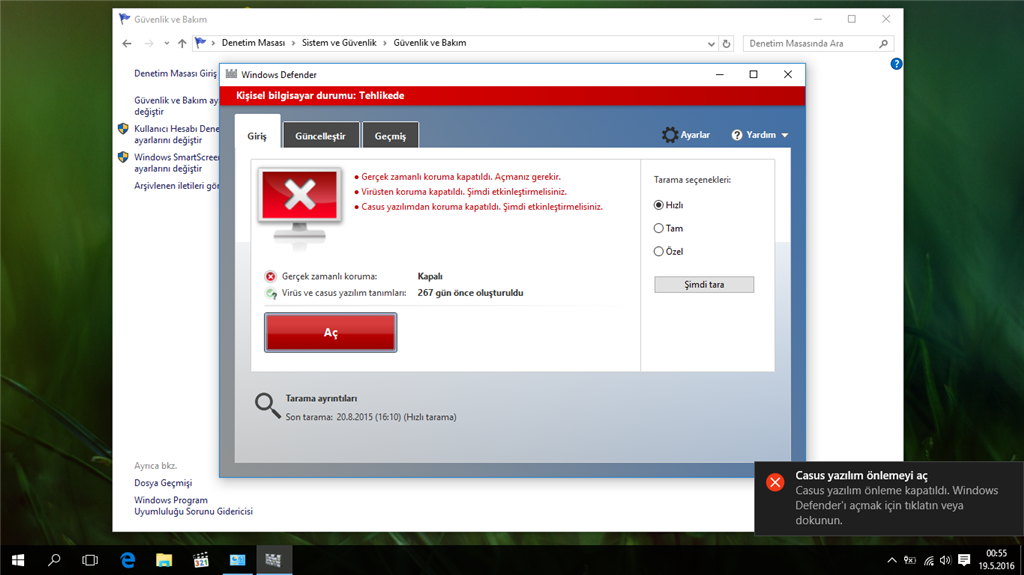1024x575 pixels.
Task: Click the virus definitions status icon
Action: [x=270, y=293]
